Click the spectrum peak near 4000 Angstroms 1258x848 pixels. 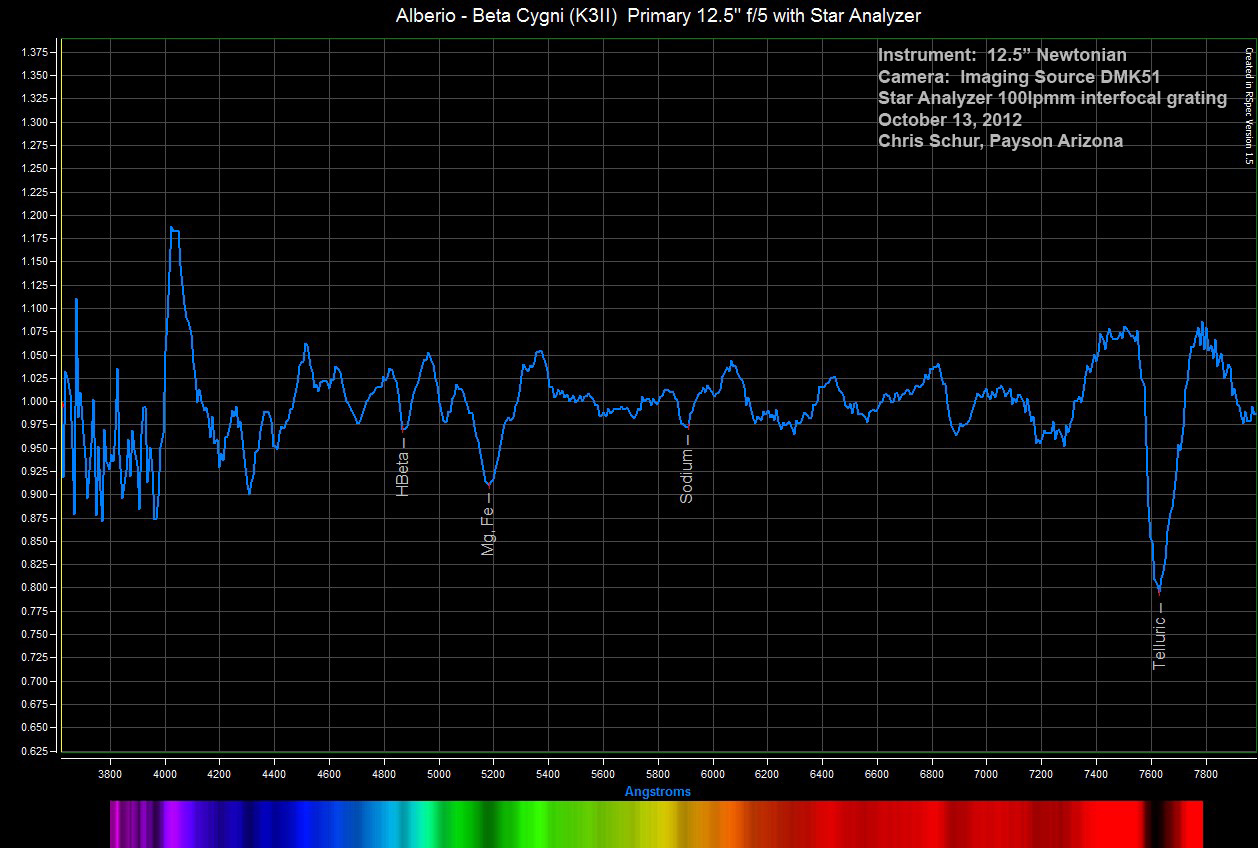(174, 230)
